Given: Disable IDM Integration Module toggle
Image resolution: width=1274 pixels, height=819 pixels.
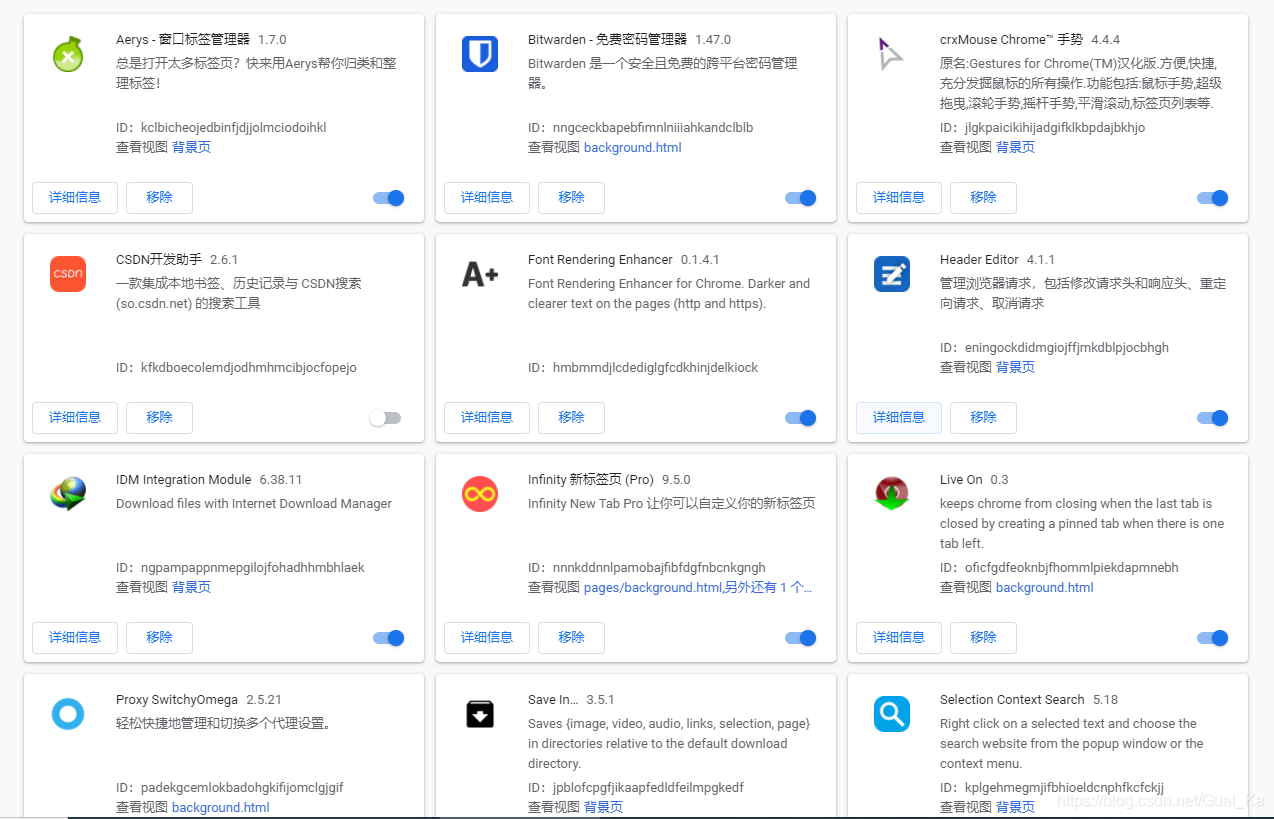Looking at the screenshot, I should tap(389, 638).
